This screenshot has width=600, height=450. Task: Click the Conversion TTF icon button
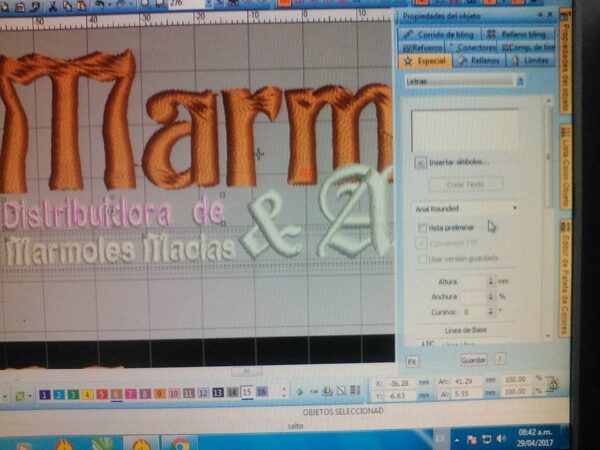(421, 243)
